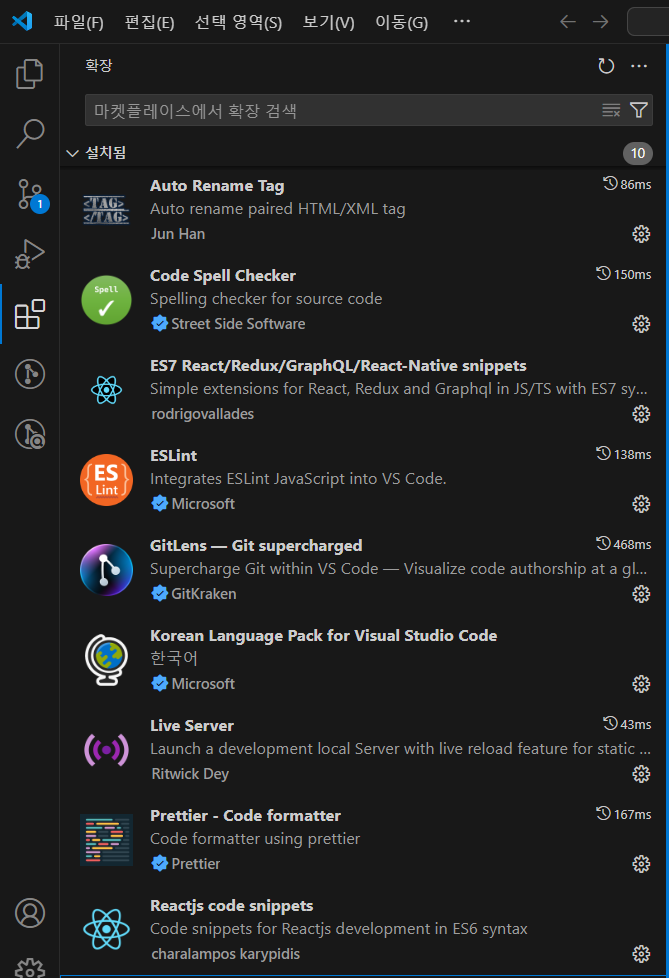The image size is (669, 978).
Task: Open the 편집(E) menu
Action: [150, 22]
